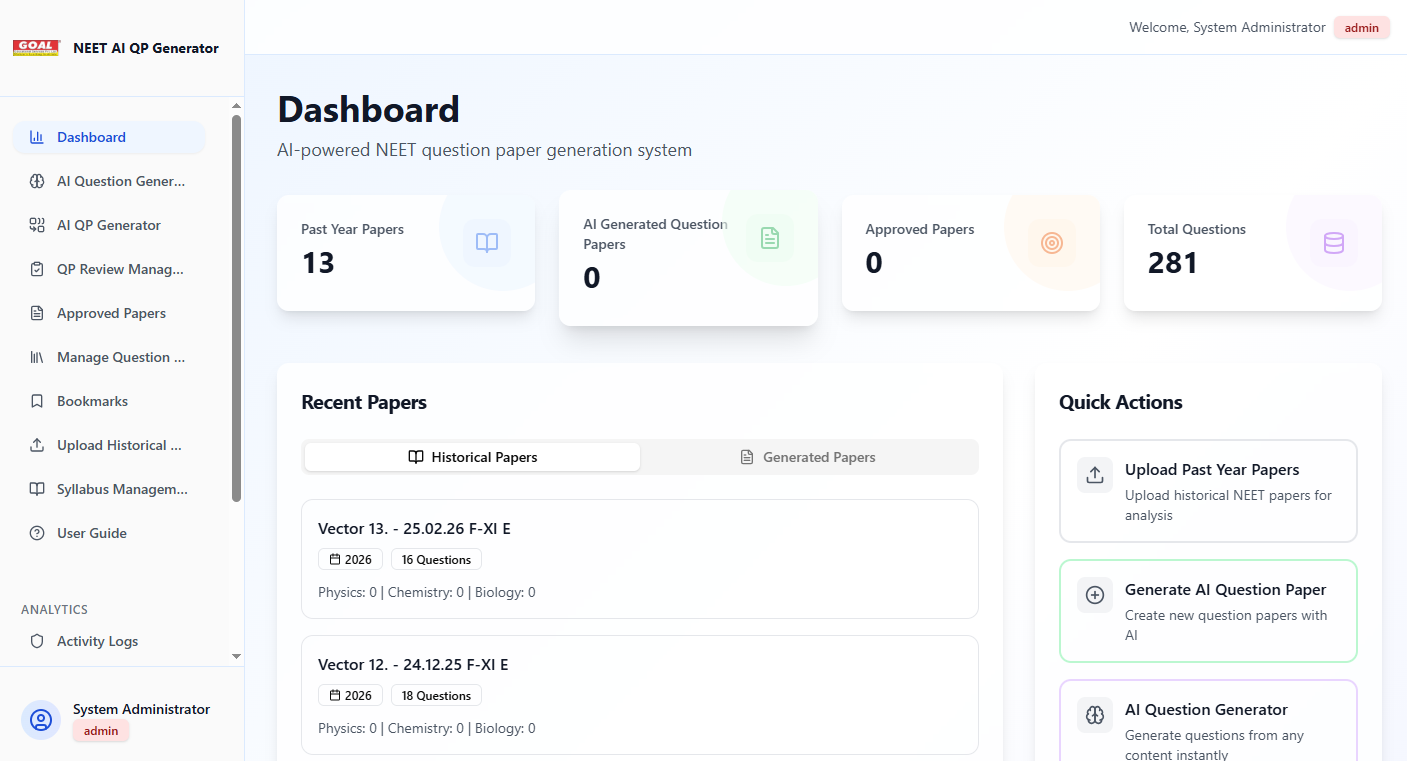Click the GOAL logo in the header
Viewport: 1407px width, 761px height.
[37, 48]
